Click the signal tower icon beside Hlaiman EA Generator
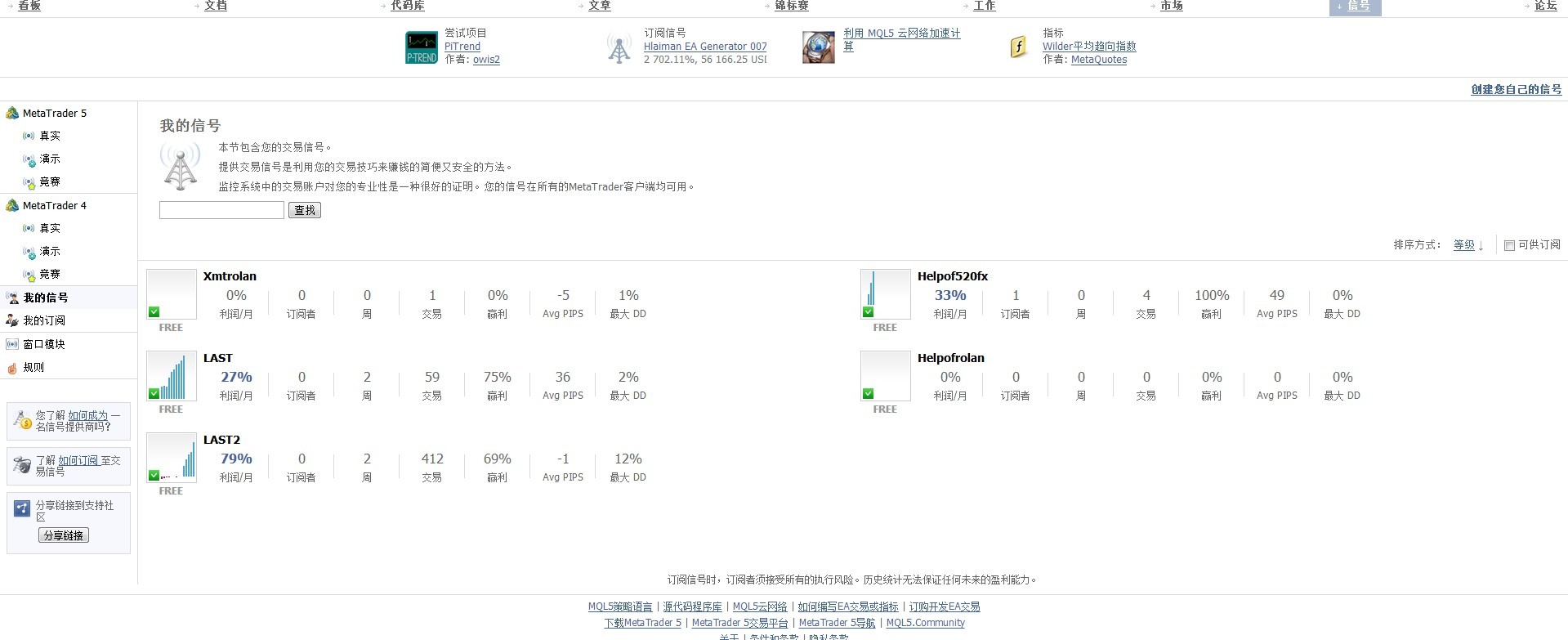The height and width of the screenshot is (640, 1568). point(619,48)
